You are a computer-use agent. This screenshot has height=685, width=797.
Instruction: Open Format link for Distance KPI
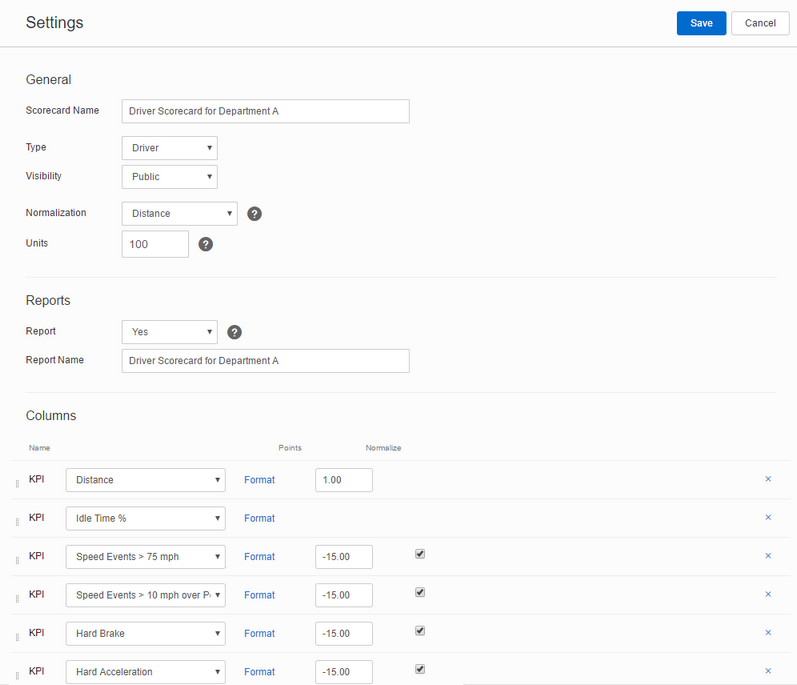click(259, 480)
